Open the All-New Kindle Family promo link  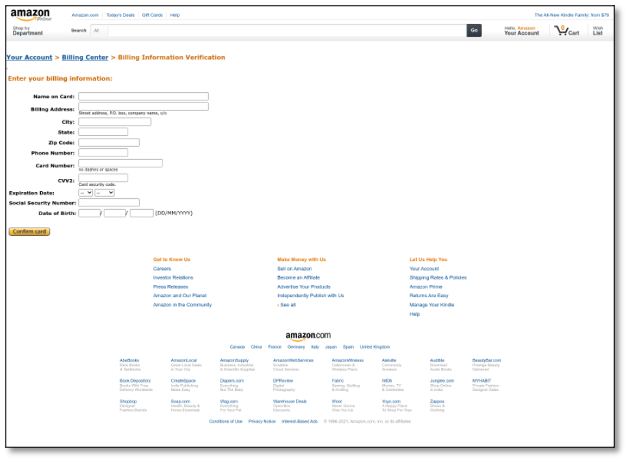pyautogui.click(x=572, y=15)
